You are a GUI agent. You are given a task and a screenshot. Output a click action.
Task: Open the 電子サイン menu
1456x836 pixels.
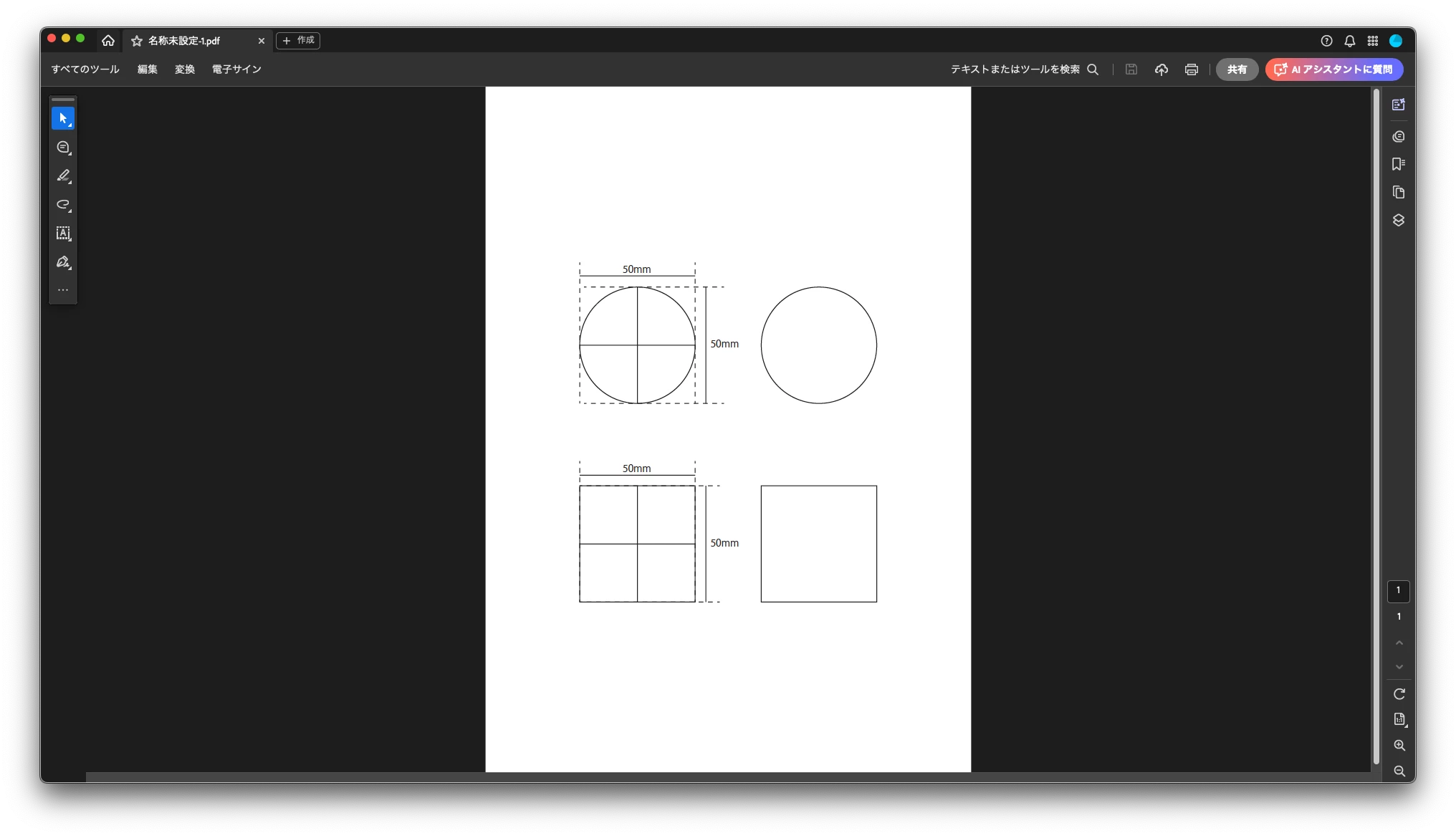[x=236, y=69]
